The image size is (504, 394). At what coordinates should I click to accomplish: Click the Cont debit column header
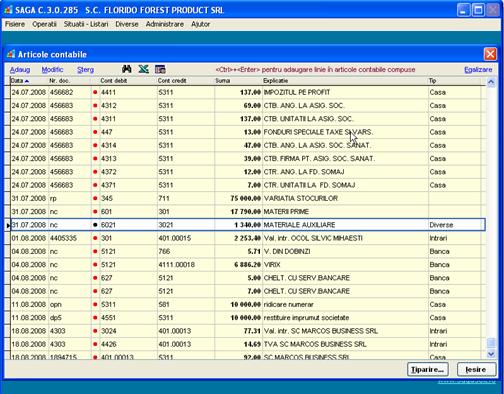(x=128, y=81)
